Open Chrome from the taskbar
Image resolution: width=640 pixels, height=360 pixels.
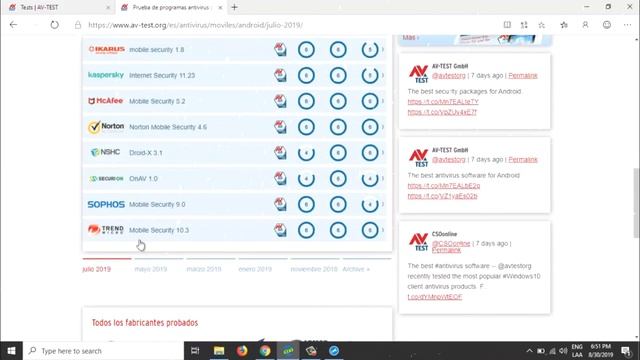(x=265, y=351)
